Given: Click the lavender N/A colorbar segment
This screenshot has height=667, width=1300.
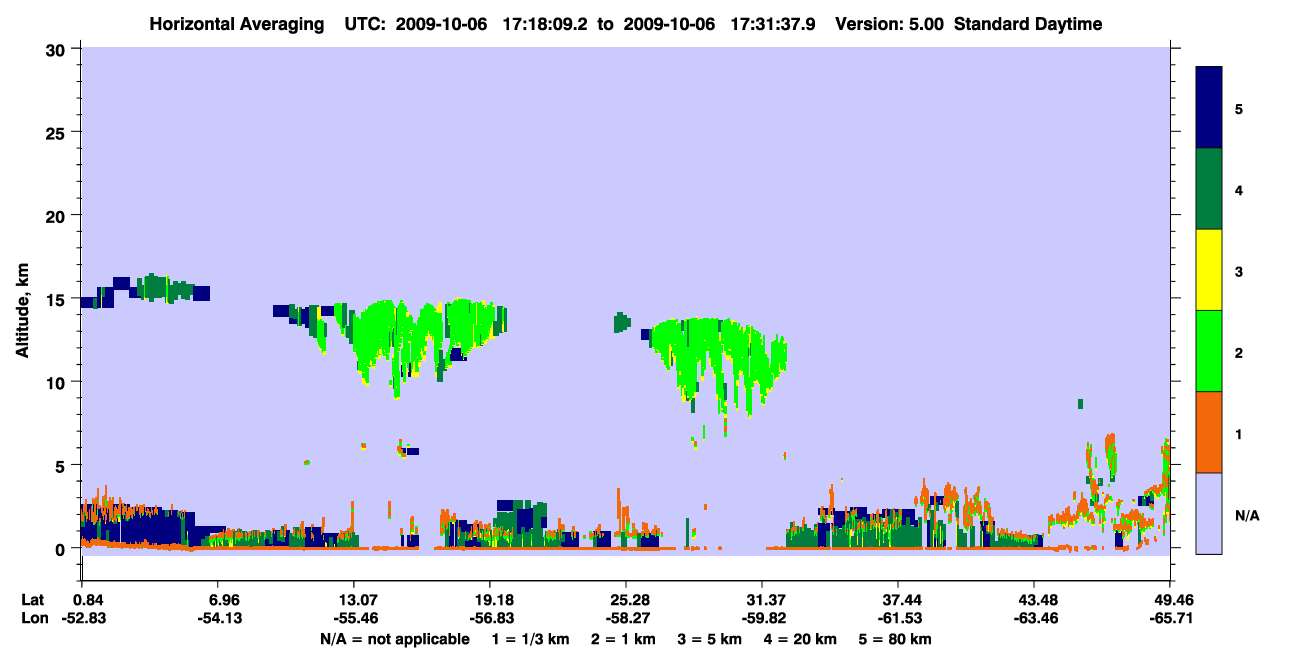Looking at the screenshot, I should pyautogui.click(x=1209, y=513).
